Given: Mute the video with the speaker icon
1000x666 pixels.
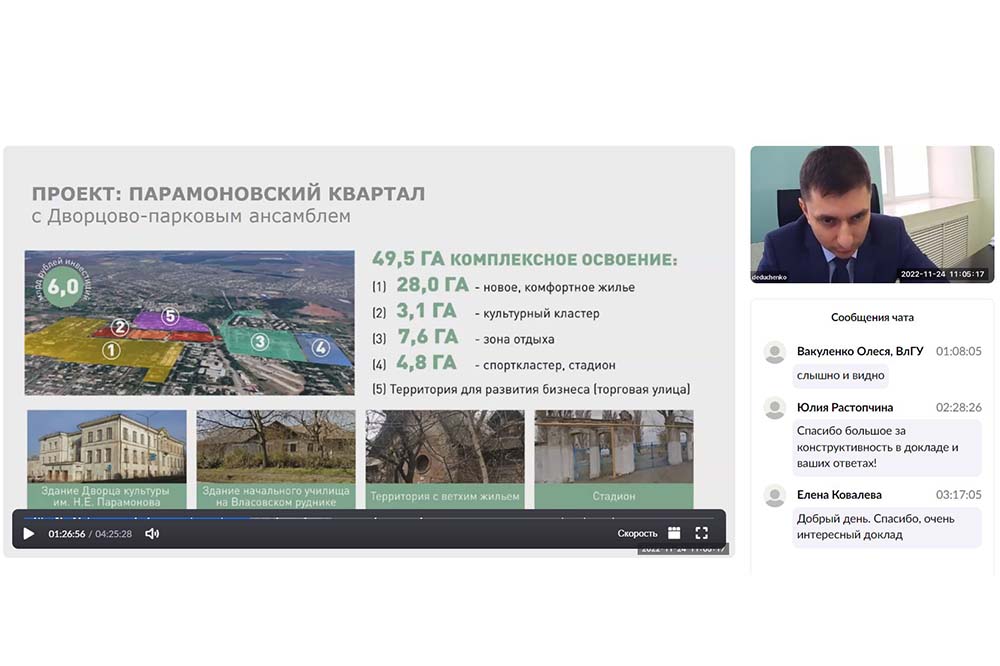Looking at the screenshot, I should pyautogui.click(x=152, y=534).
